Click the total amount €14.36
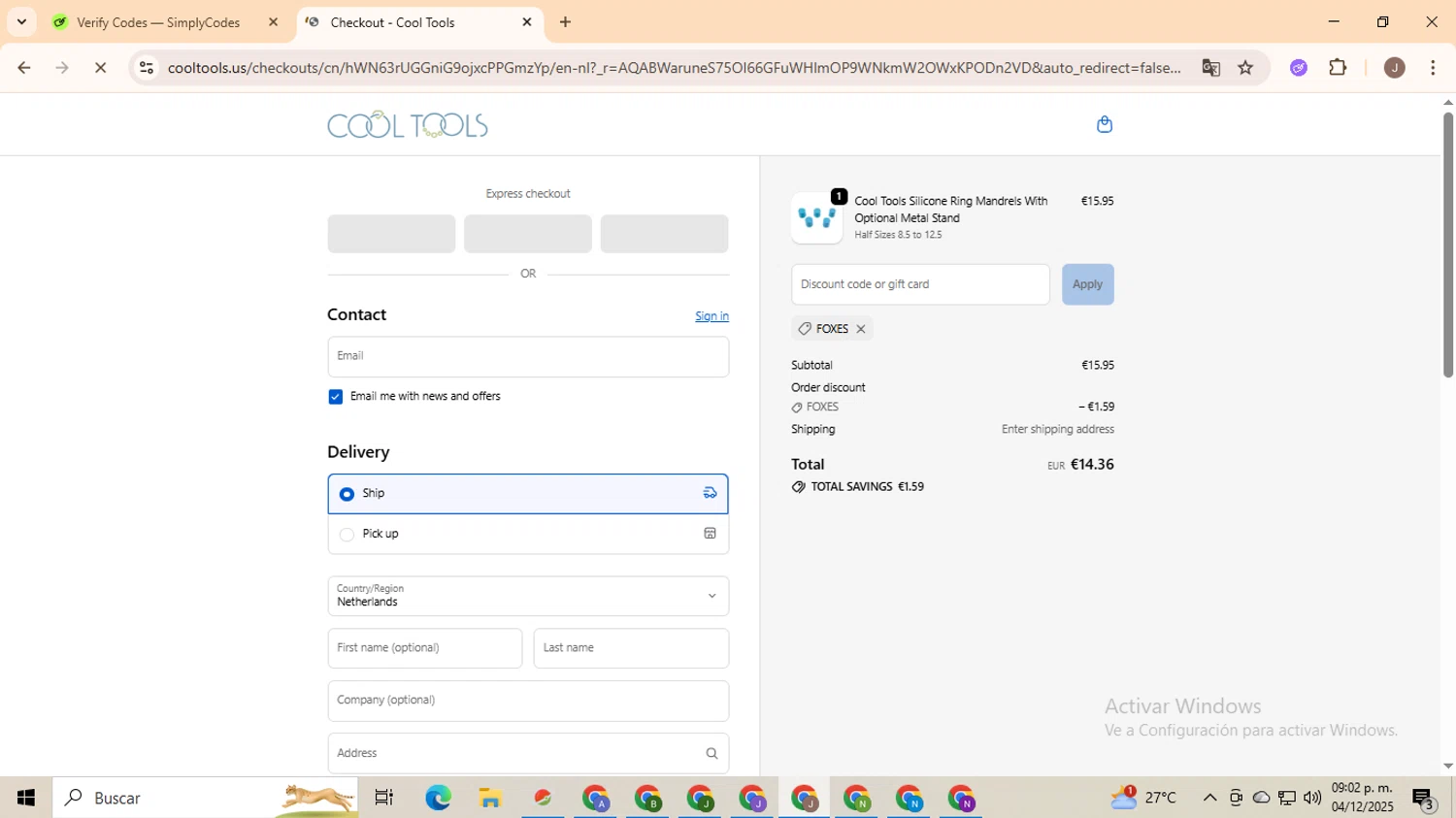This screenshot has width=1456, height=818. 1092,465
